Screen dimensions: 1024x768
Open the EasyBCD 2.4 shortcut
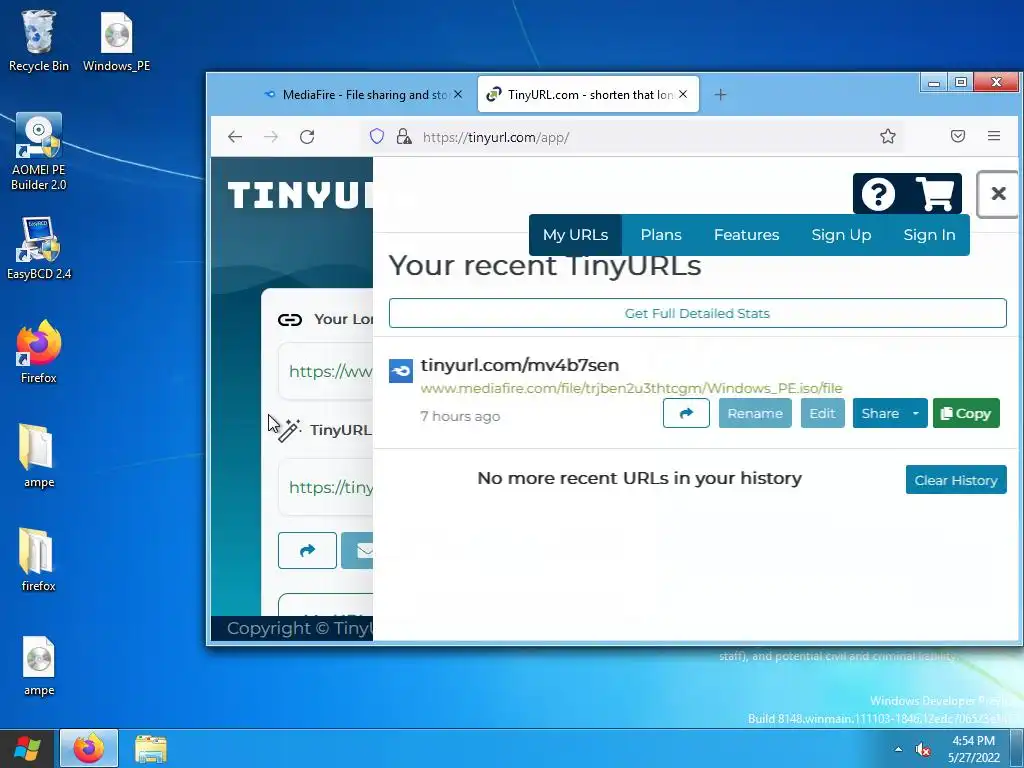(x=39, y=248)
